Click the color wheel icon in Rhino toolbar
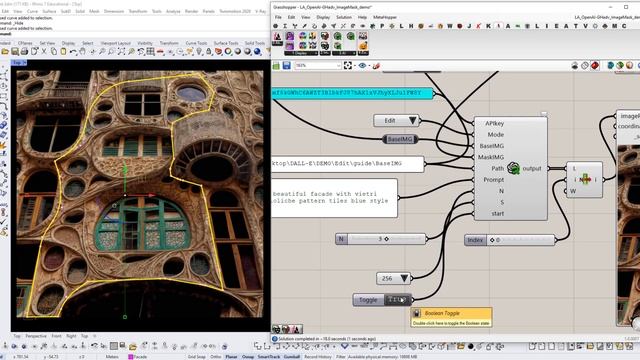Viewport: 640px width, 360px height. (x=228, y=52)
